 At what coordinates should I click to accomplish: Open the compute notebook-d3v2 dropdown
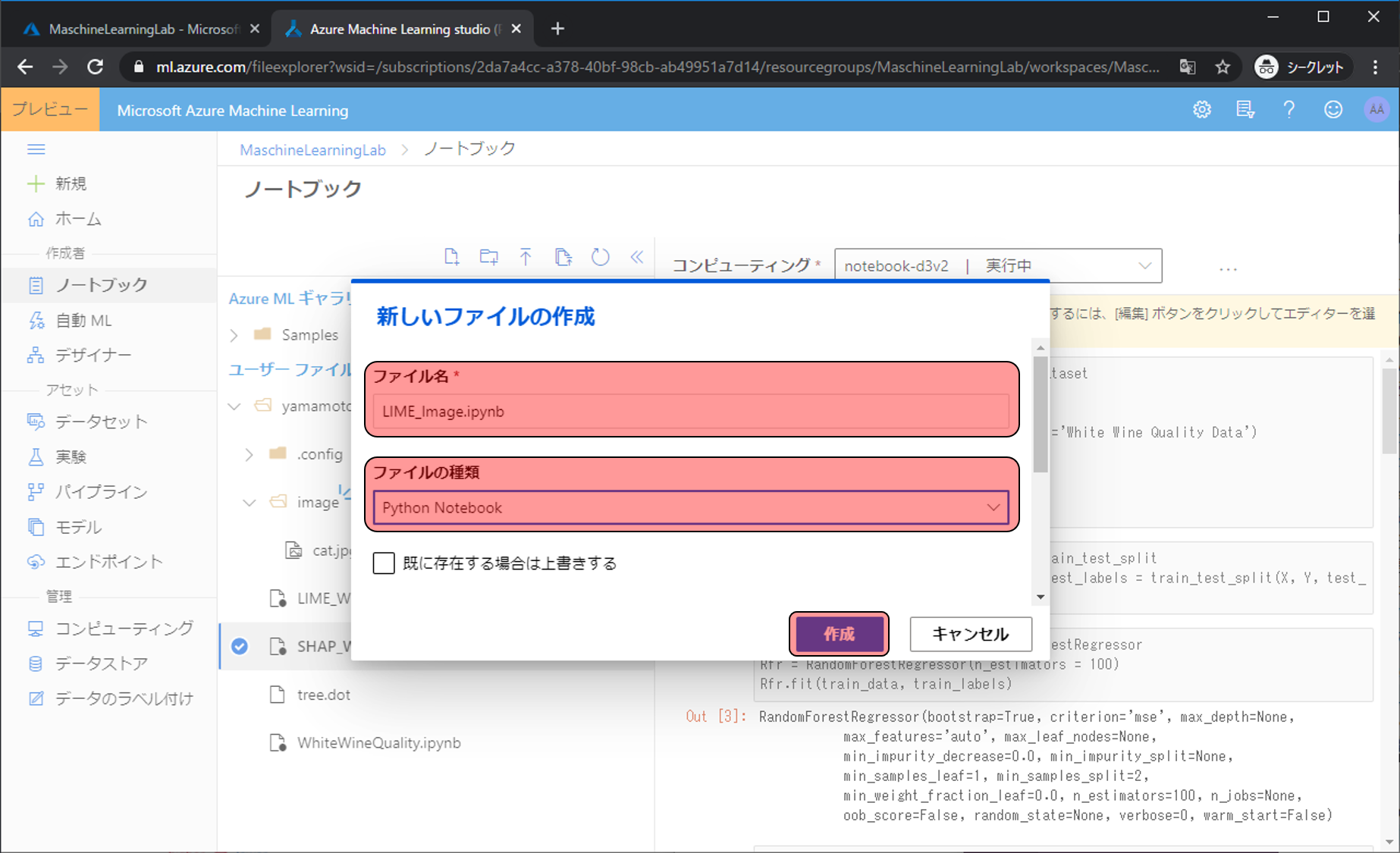997,265
